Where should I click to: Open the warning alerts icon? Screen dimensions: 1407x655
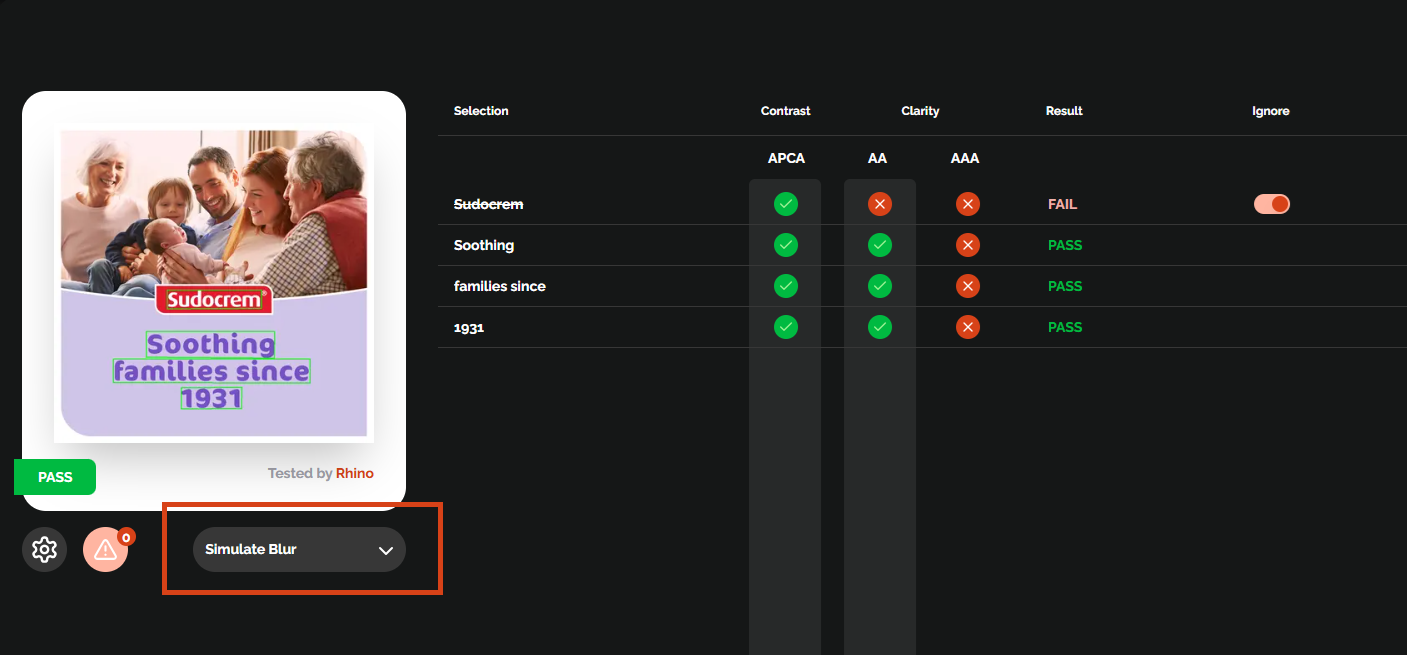coord(106,549)
